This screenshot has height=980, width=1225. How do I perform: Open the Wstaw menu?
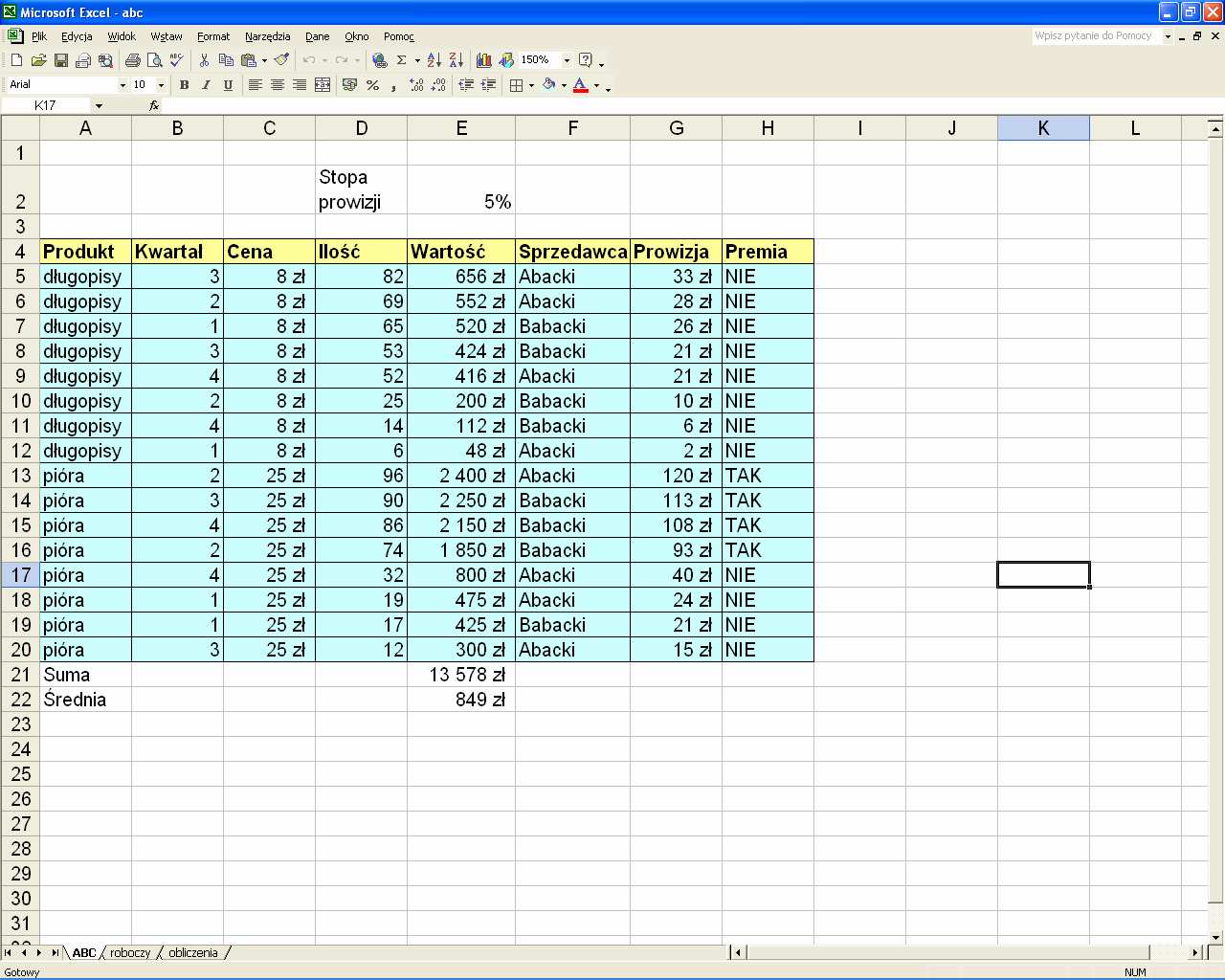click(x=167, y=36)
